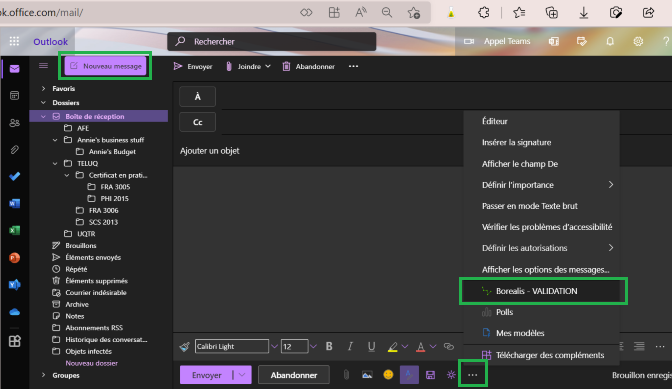Viewport: 672px width, 389px height.
Task: Collapse Annie's business stuff folder
Action: [x=55, y=140]
